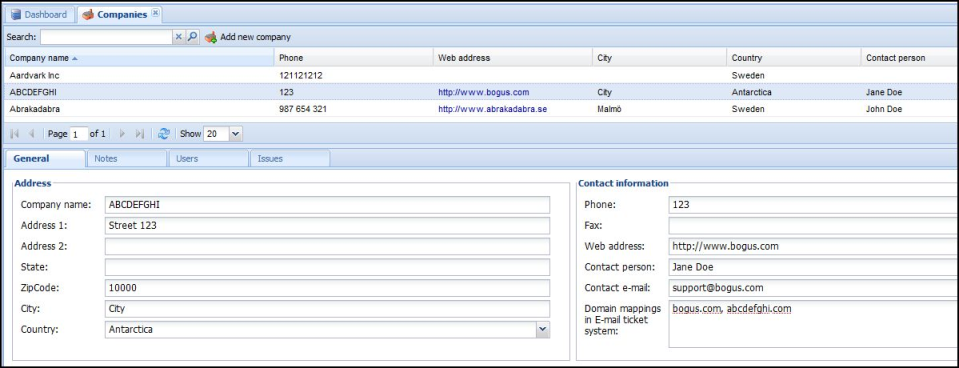
Task: Click the Malmö city cell
Action: coord(608,109)
